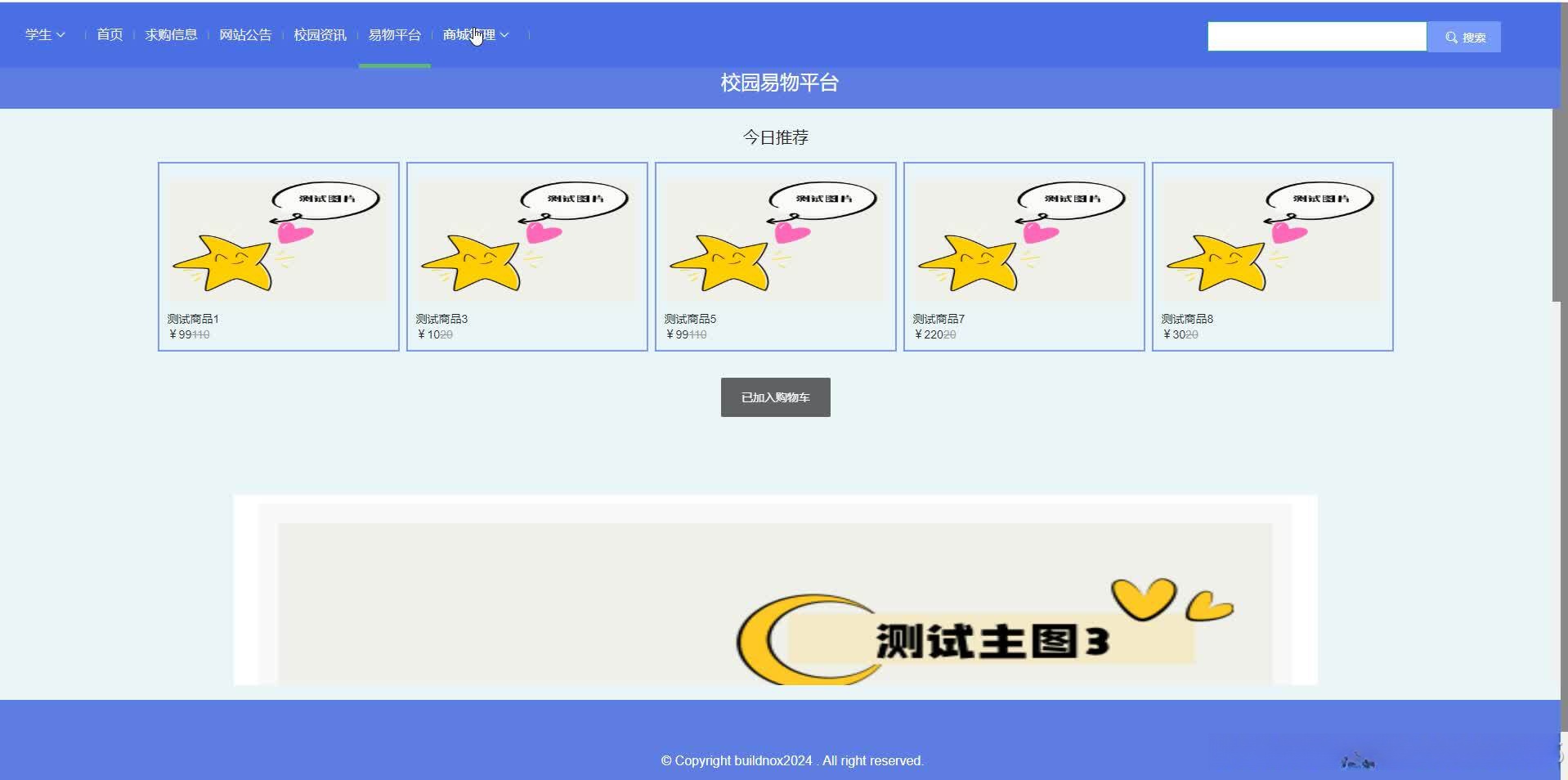Viewport: 1568px width, 780px height.
Task: Click the 已加入购物车 button
Action: (774, 397)
